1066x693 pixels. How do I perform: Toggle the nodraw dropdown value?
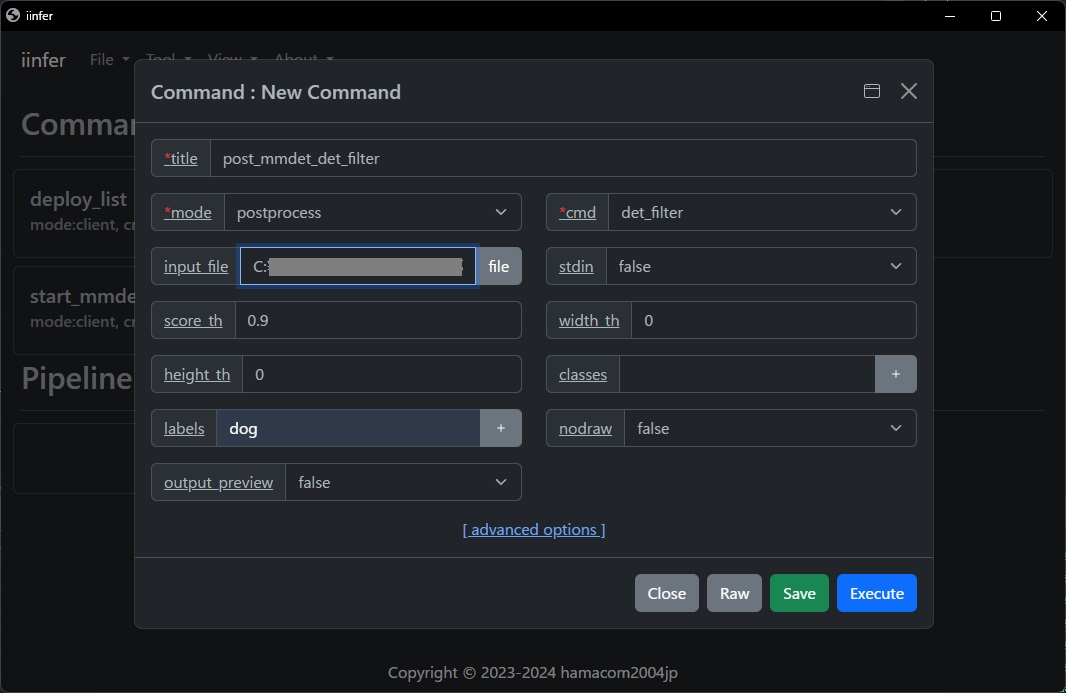coord(769,428)
